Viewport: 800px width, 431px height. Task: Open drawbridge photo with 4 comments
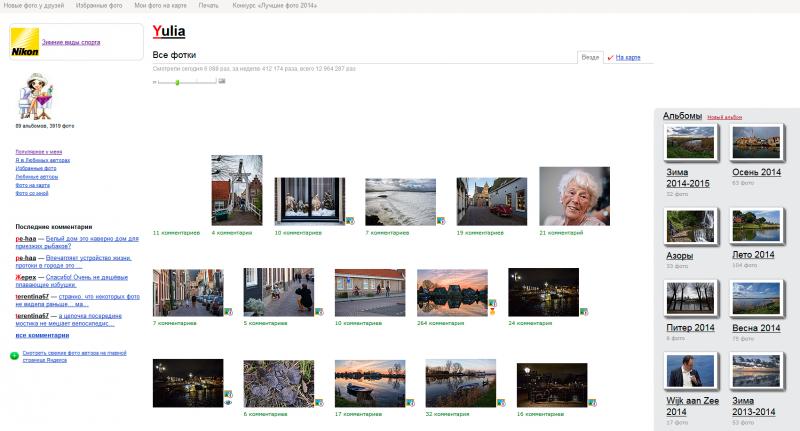(237, 190)
